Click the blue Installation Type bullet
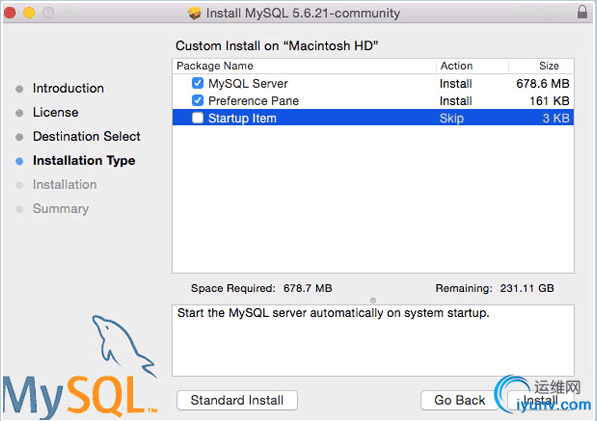The height and width of the screenshot is (421, 597). (19, 161)
